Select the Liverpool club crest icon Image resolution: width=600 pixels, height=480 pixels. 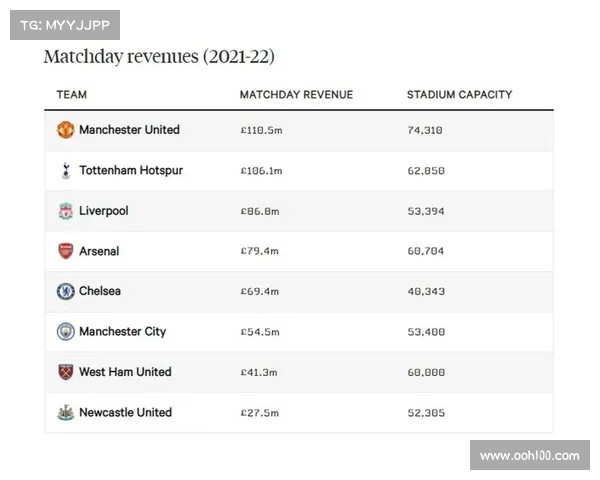pos(66,211)
